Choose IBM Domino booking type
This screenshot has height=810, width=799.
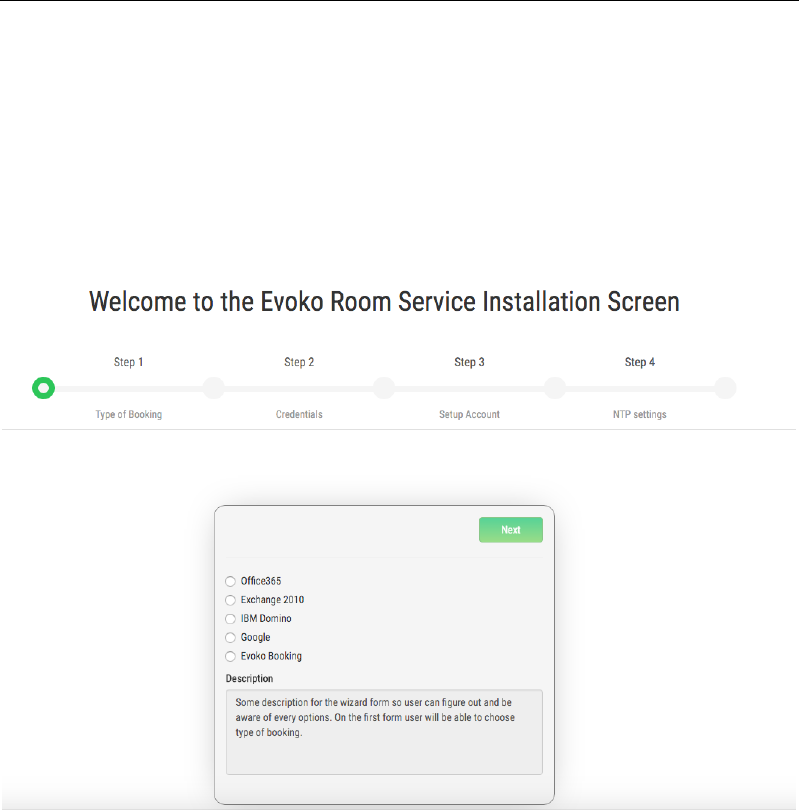230,619
